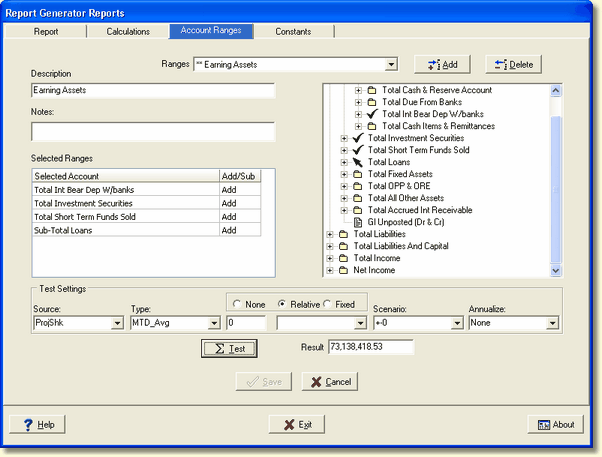
Task: Click the folder icon beside Net Income
Action: point(345,270)
